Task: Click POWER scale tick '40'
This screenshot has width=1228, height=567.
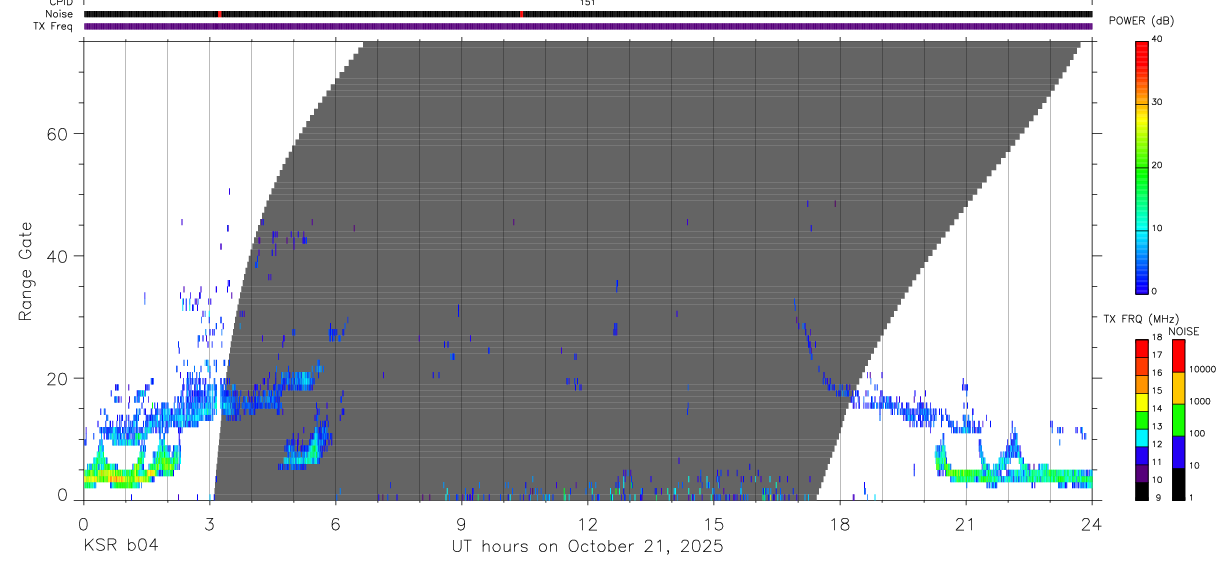Action: tap(1157, 39)
